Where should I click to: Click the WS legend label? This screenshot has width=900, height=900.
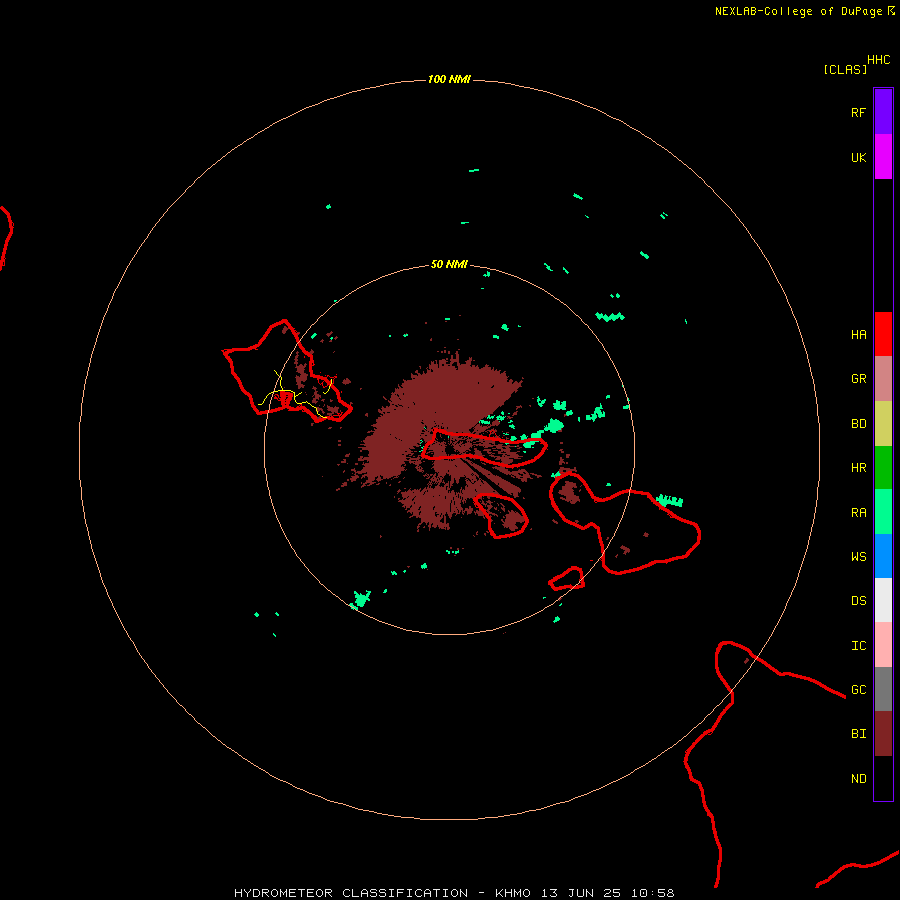858,557
